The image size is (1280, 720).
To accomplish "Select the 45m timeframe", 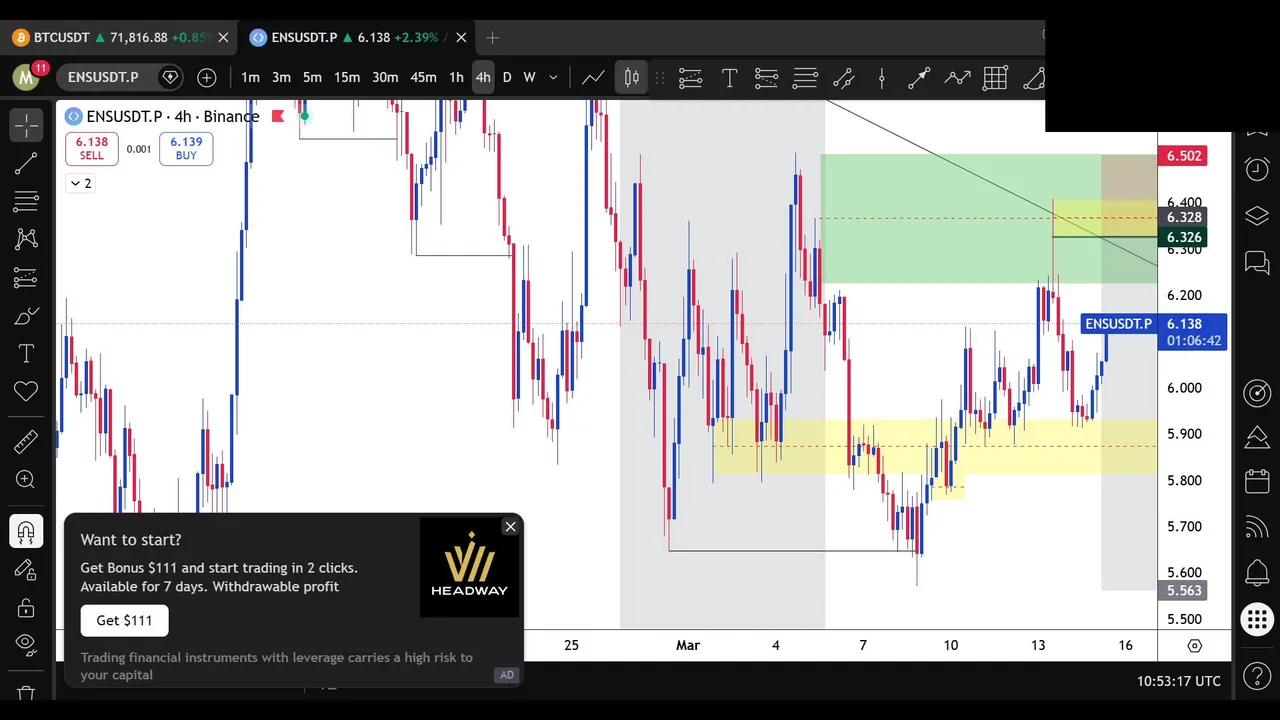I will (x=423, y=77).
